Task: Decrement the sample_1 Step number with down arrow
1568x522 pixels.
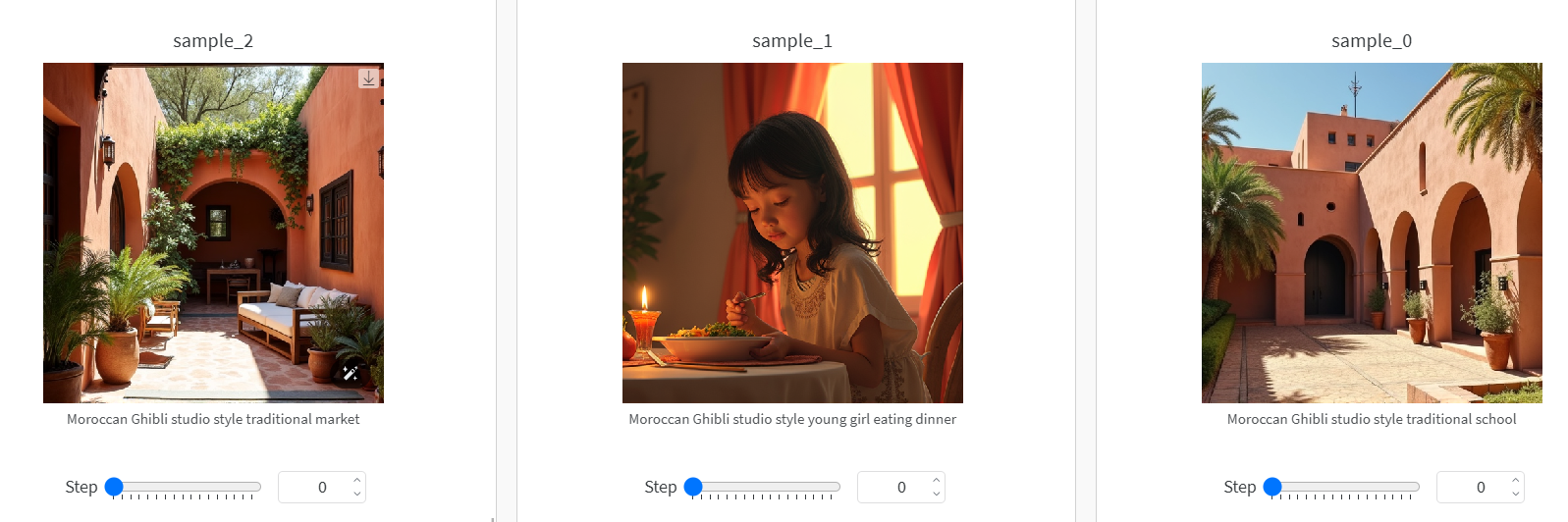Action: point(937,494)
